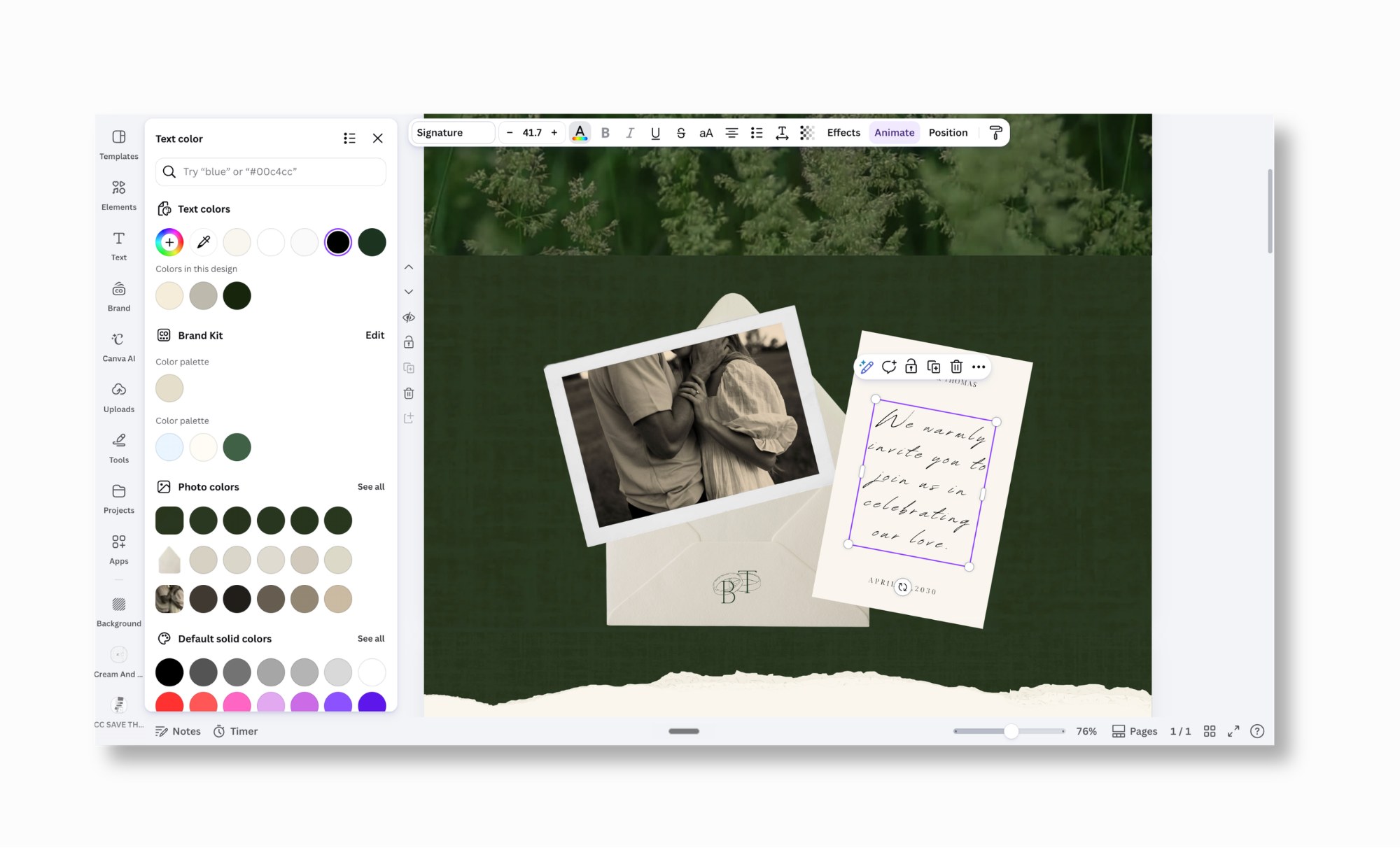
Task: Open the Animate option
Action: (894, 133)
